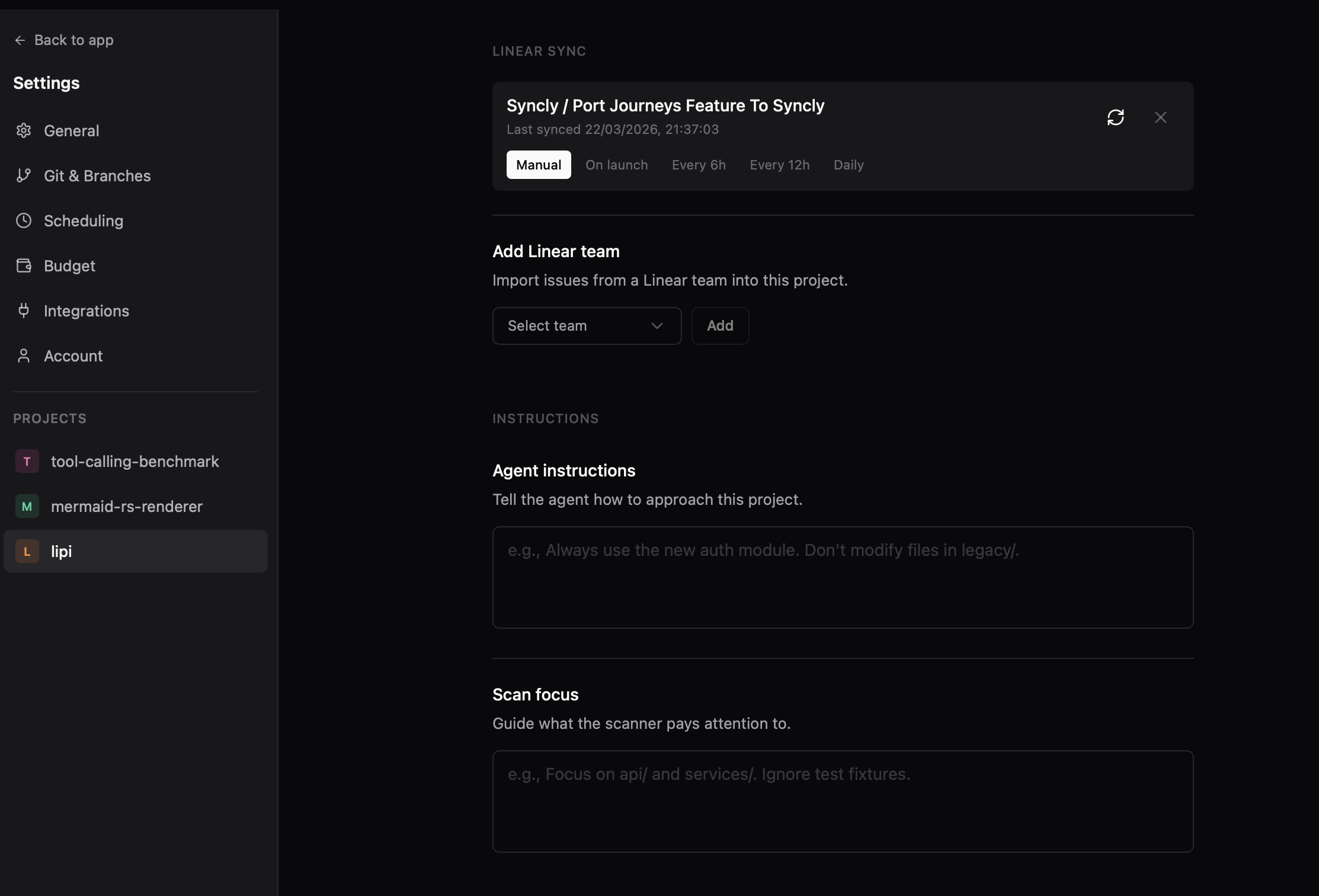Open Account via the person icon
1319x896 pixels.
[x=24, y=356]
